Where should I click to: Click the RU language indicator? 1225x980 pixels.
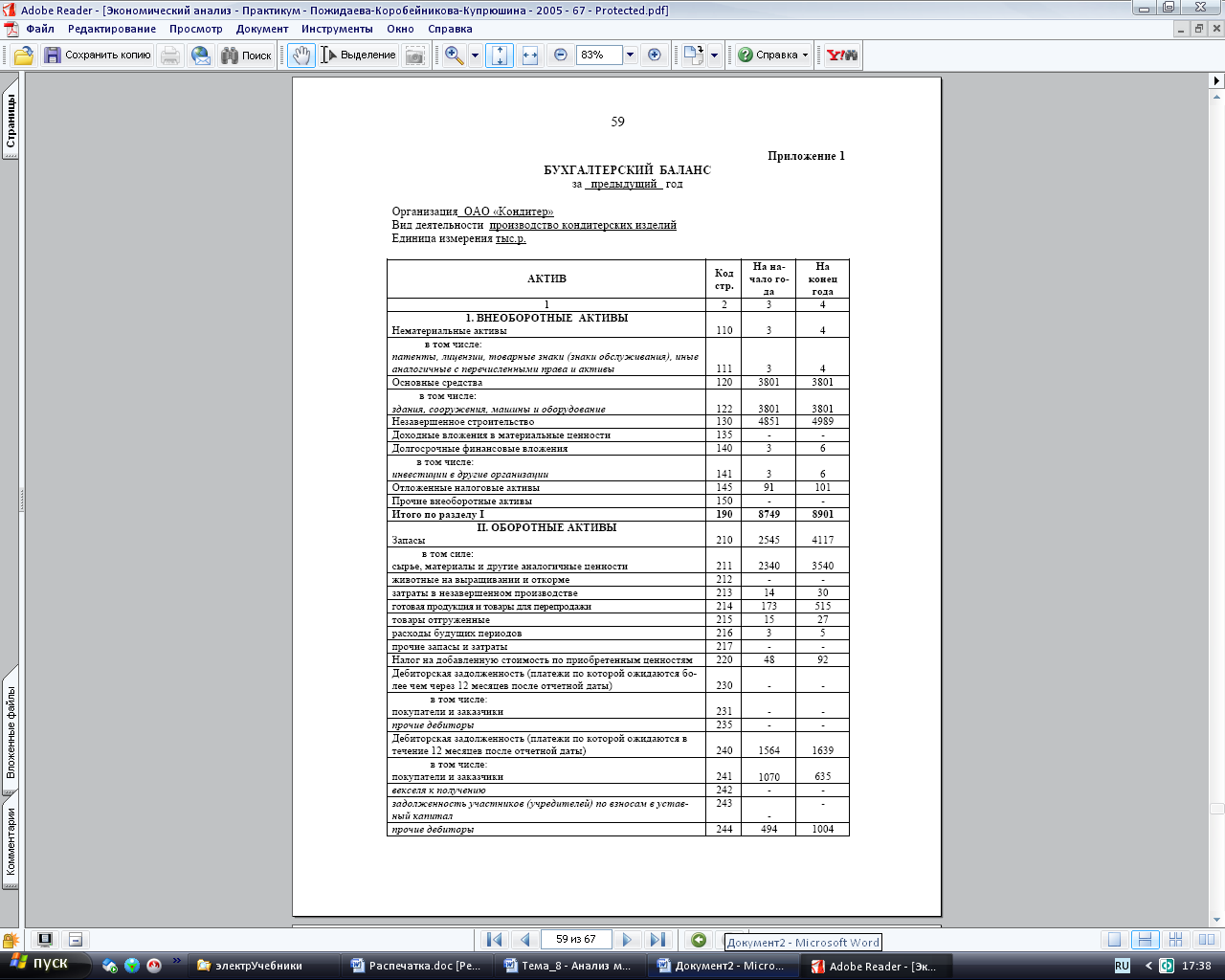1122,966
